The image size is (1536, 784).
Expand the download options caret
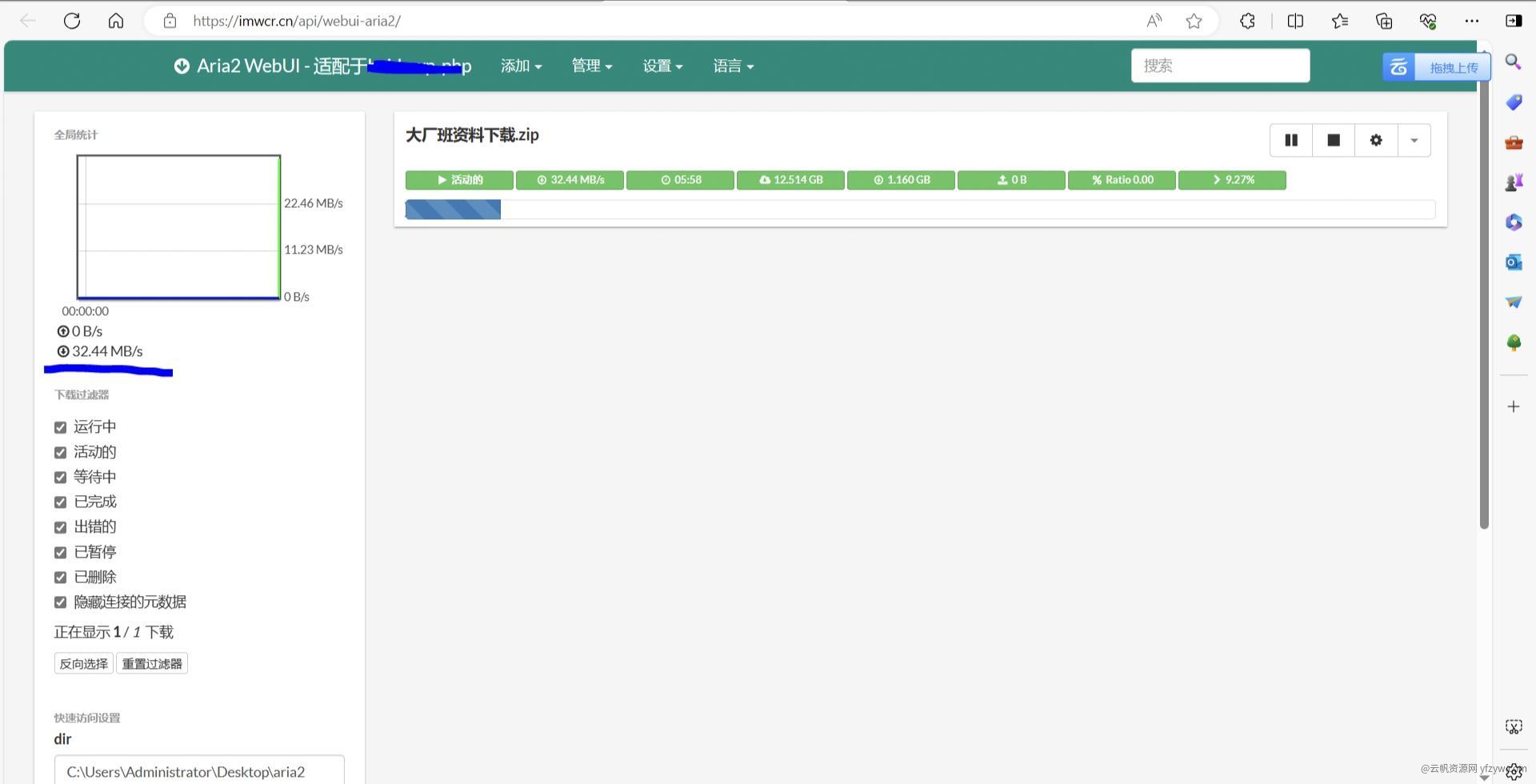point(1414,140)
